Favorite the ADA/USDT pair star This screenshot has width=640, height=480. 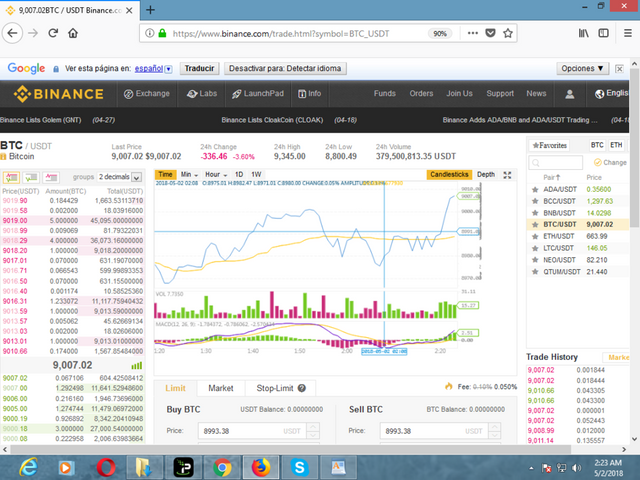point(535,189)
